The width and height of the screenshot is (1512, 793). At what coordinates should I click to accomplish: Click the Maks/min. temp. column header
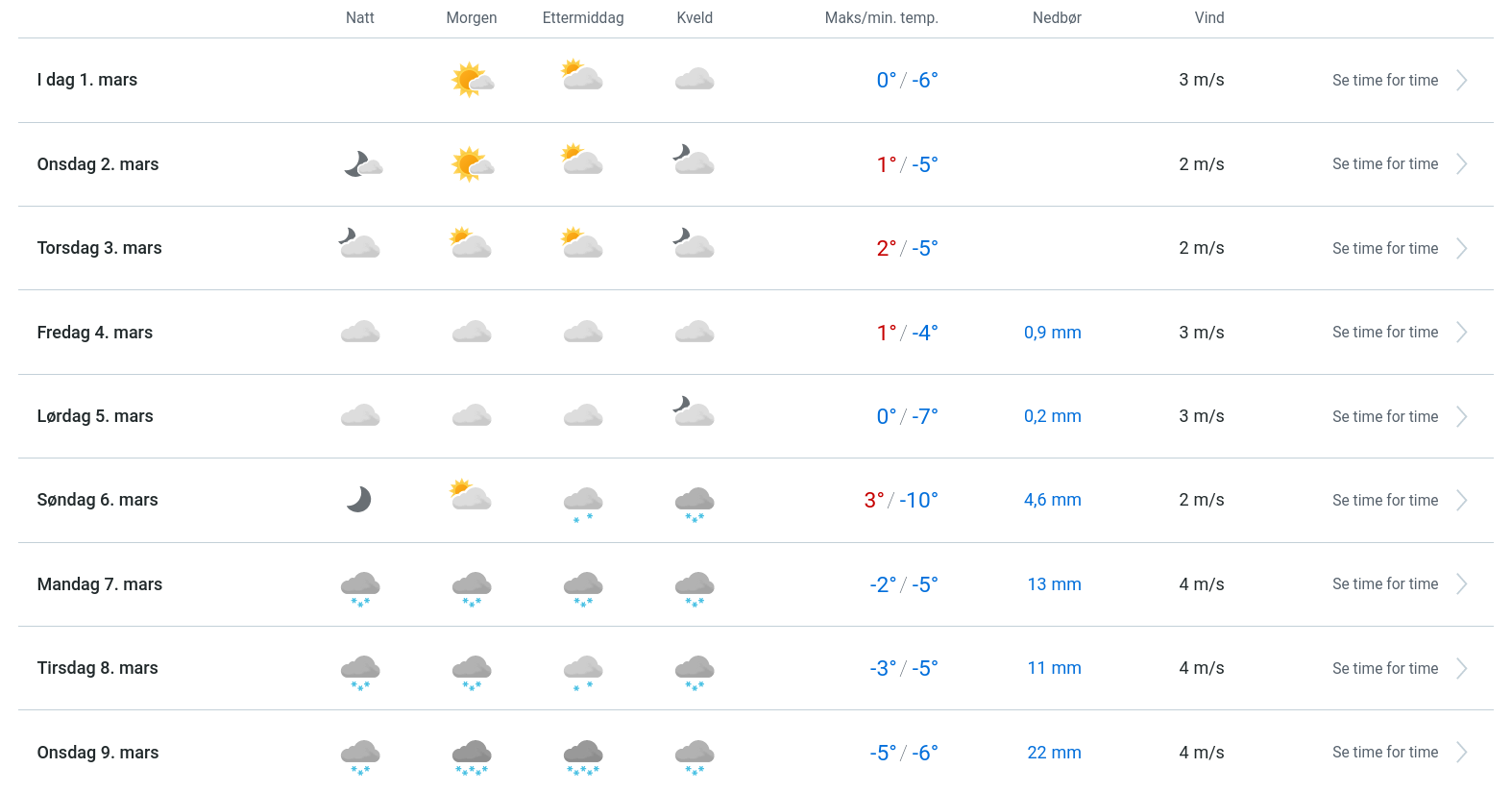[881, 18]
